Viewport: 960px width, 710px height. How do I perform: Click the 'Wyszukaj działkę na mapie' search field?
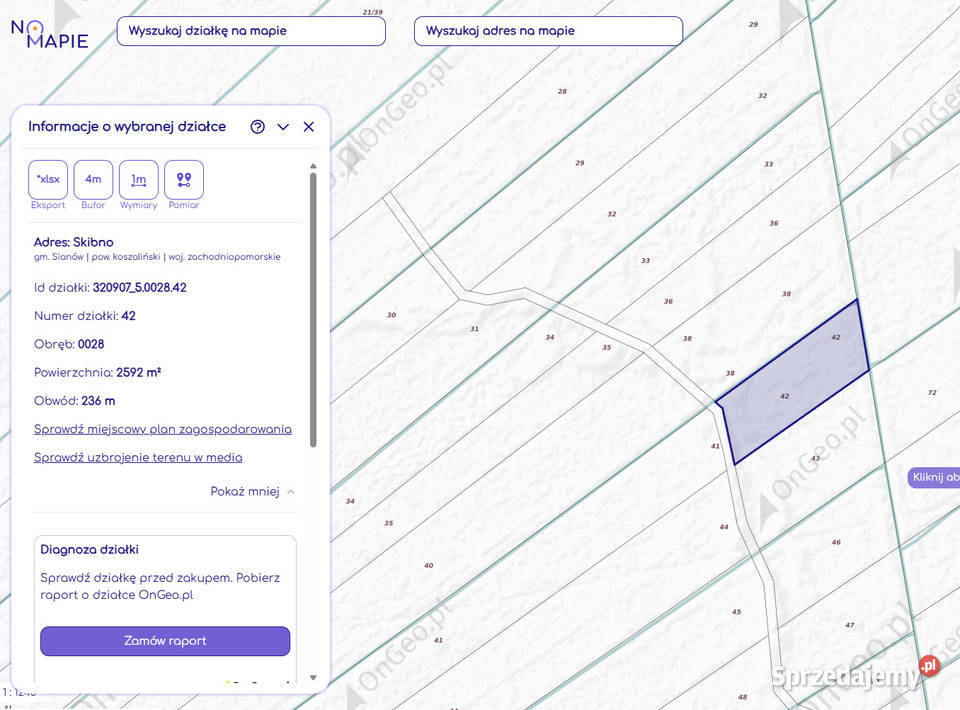251,31
